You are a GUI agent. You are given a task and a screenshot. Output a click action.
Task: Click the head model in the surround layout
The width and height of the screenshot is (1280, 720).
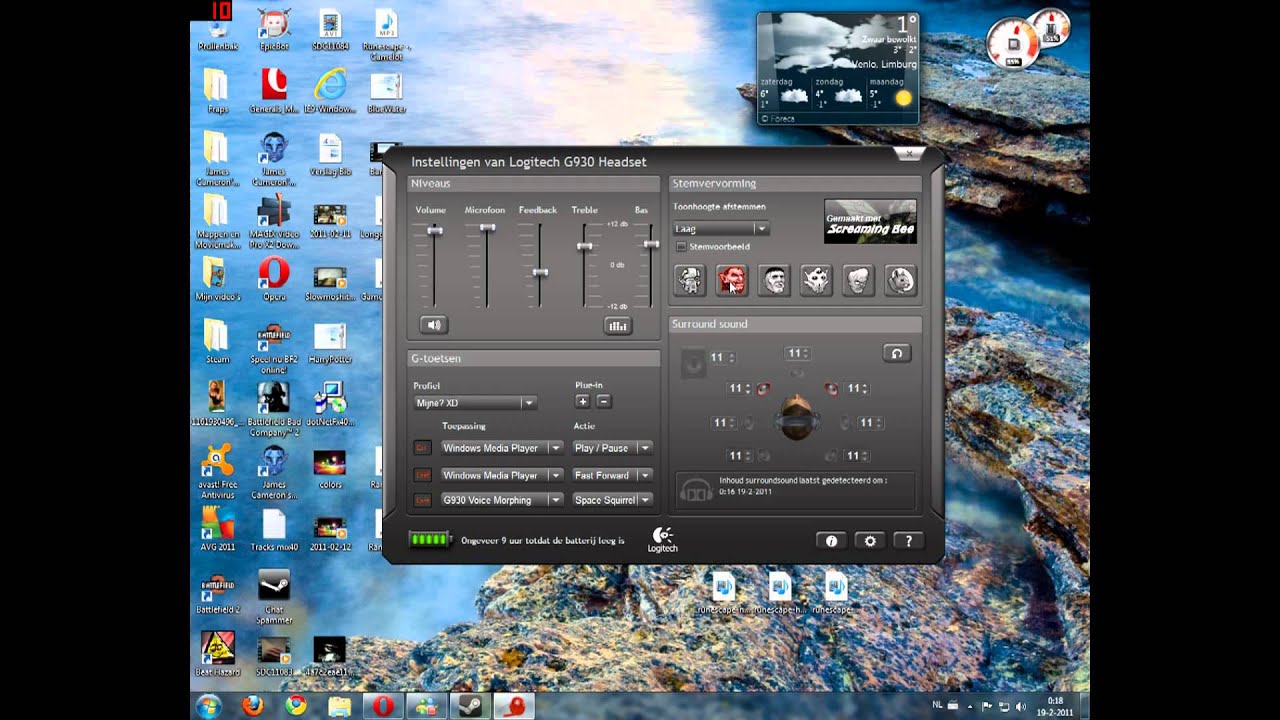(797, 417)
